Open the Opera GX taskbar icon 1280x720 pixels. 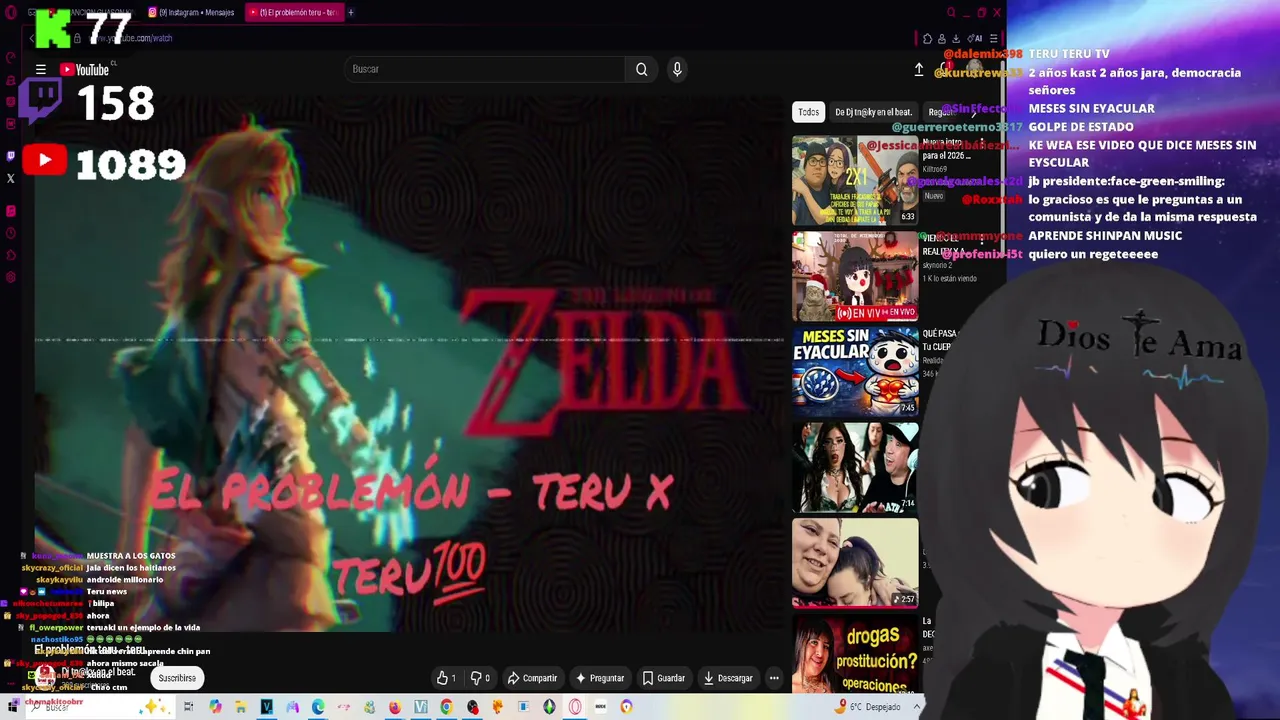tap(575, 707)
